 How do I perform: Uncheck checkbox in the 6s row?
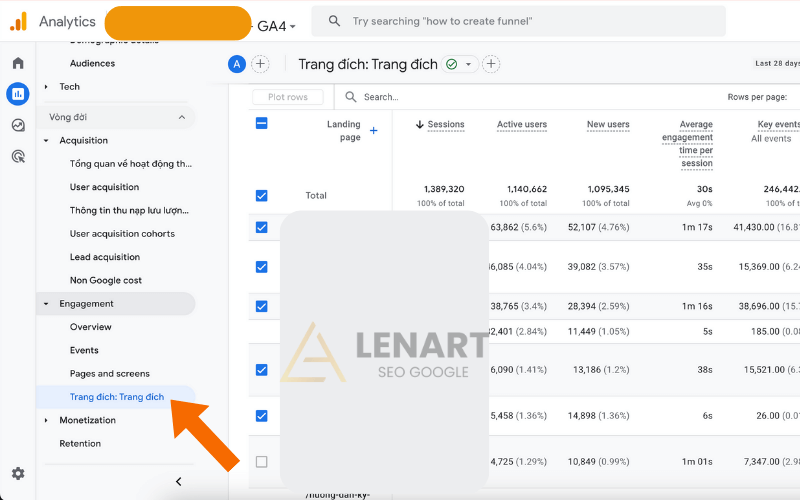(261, 416)
